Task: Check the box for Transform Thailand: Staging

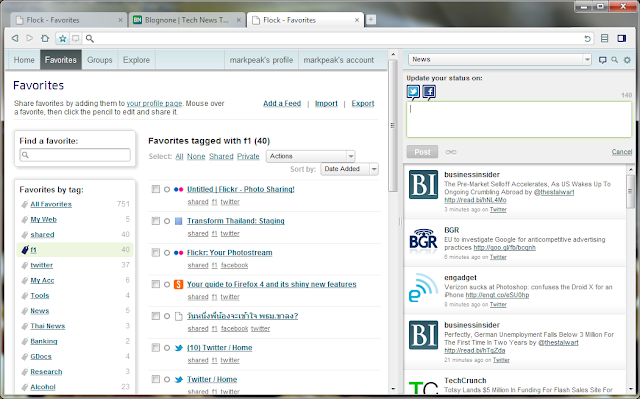Action: pyautogui.click(x=156, y=221)
